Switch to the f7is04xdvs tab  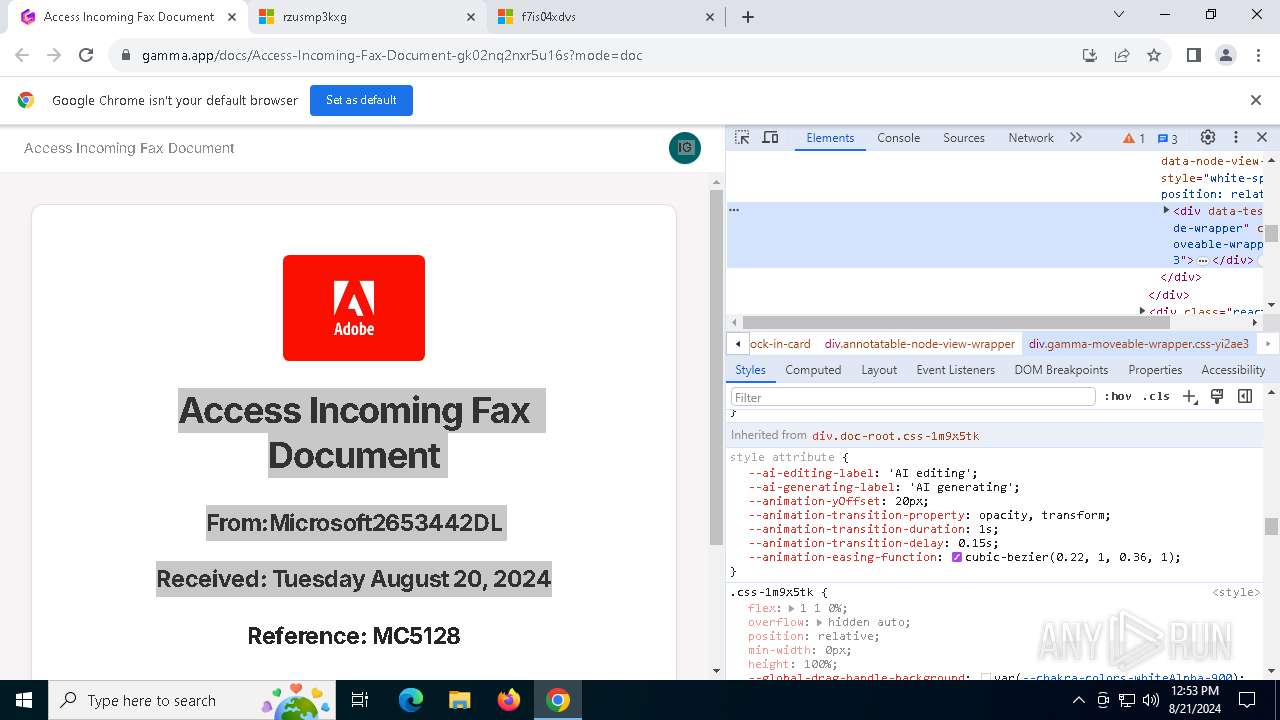point(606,17)
